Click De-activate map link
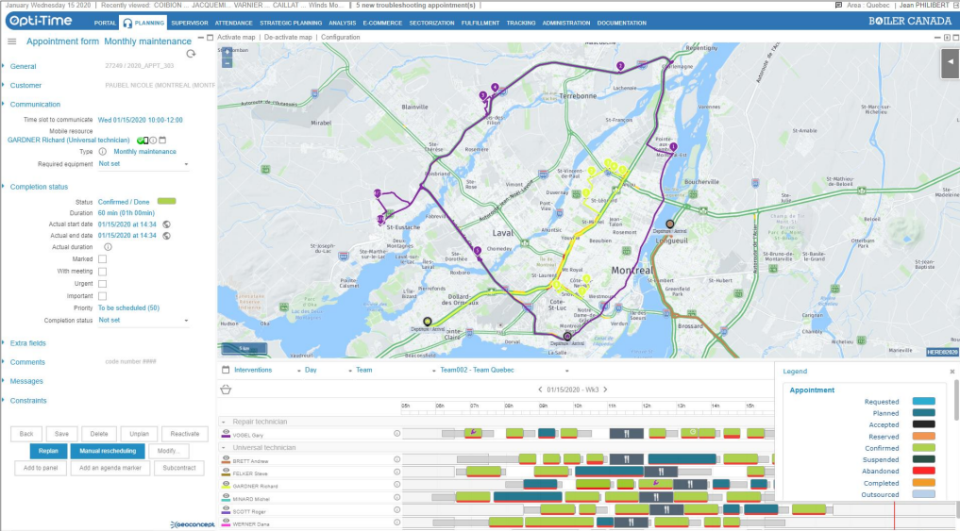This screenshot has height=531, width=960. coord(288,37)
